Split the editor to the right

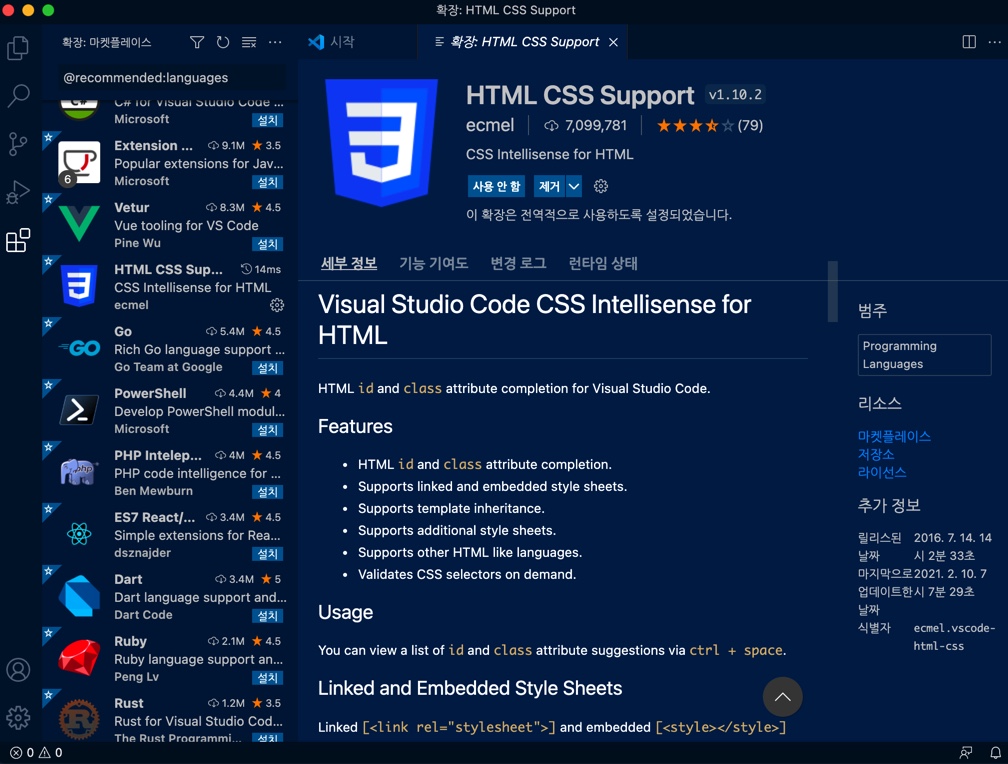click(969, 42)
